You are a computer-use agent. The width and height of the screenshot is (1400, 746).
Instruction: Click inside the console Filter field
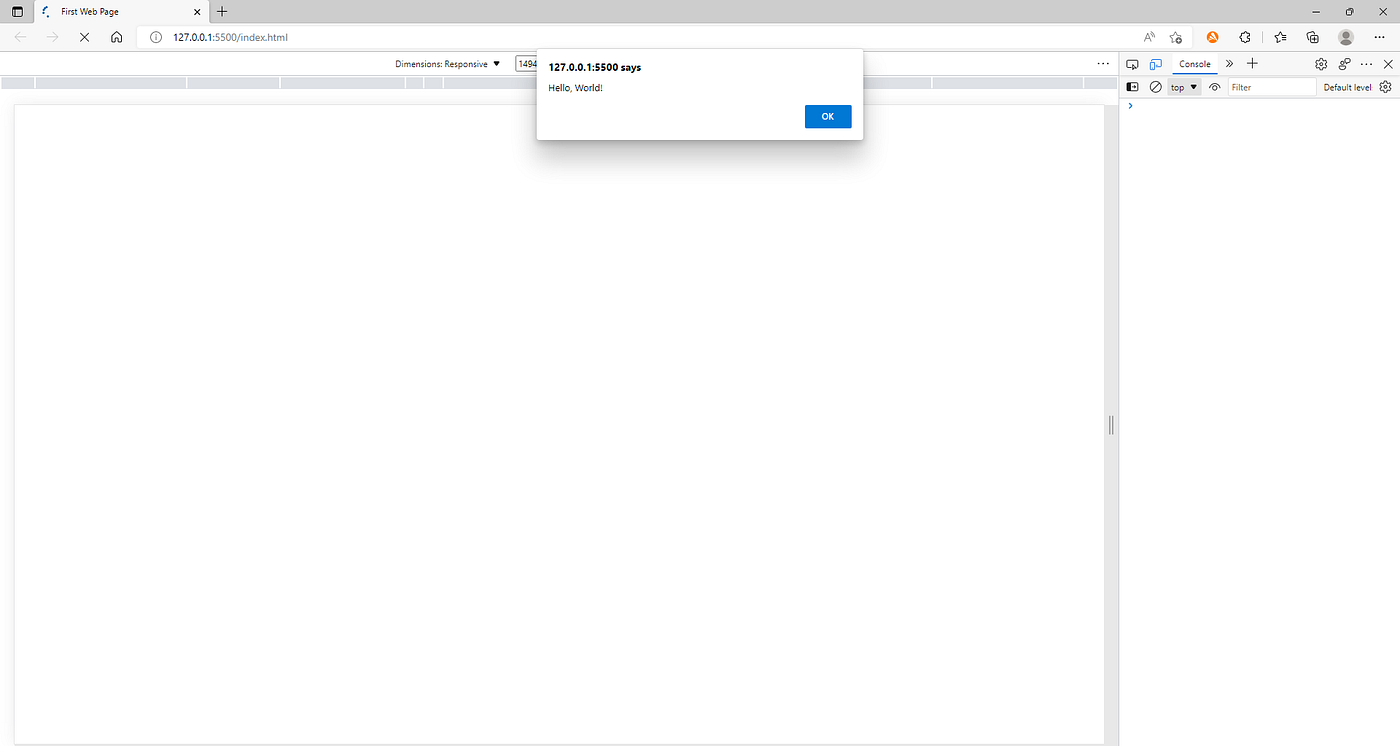click(1272, 87)
